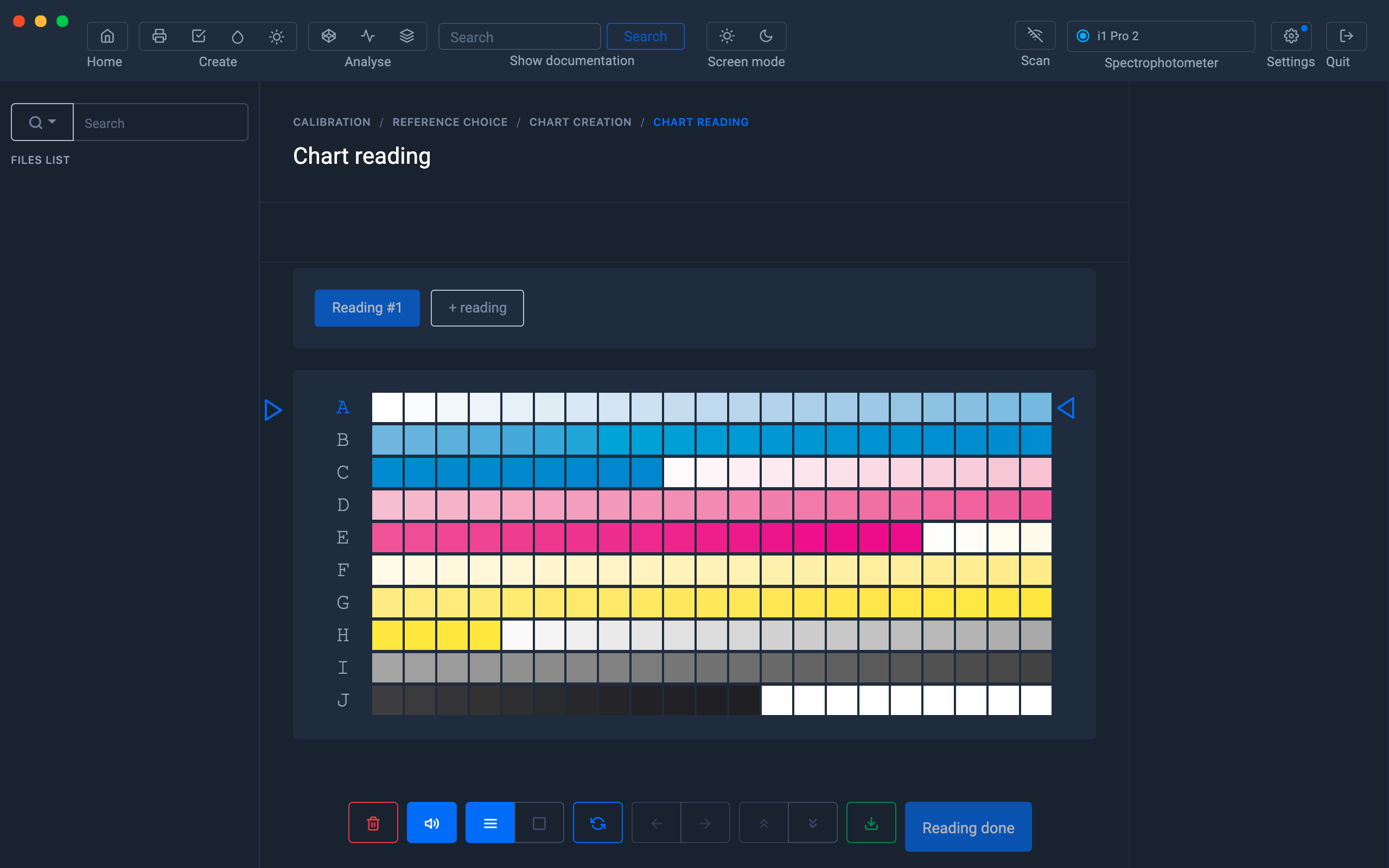This screenshot has height=868, width=1389.
Task: Select row D label
Action: 343,505
